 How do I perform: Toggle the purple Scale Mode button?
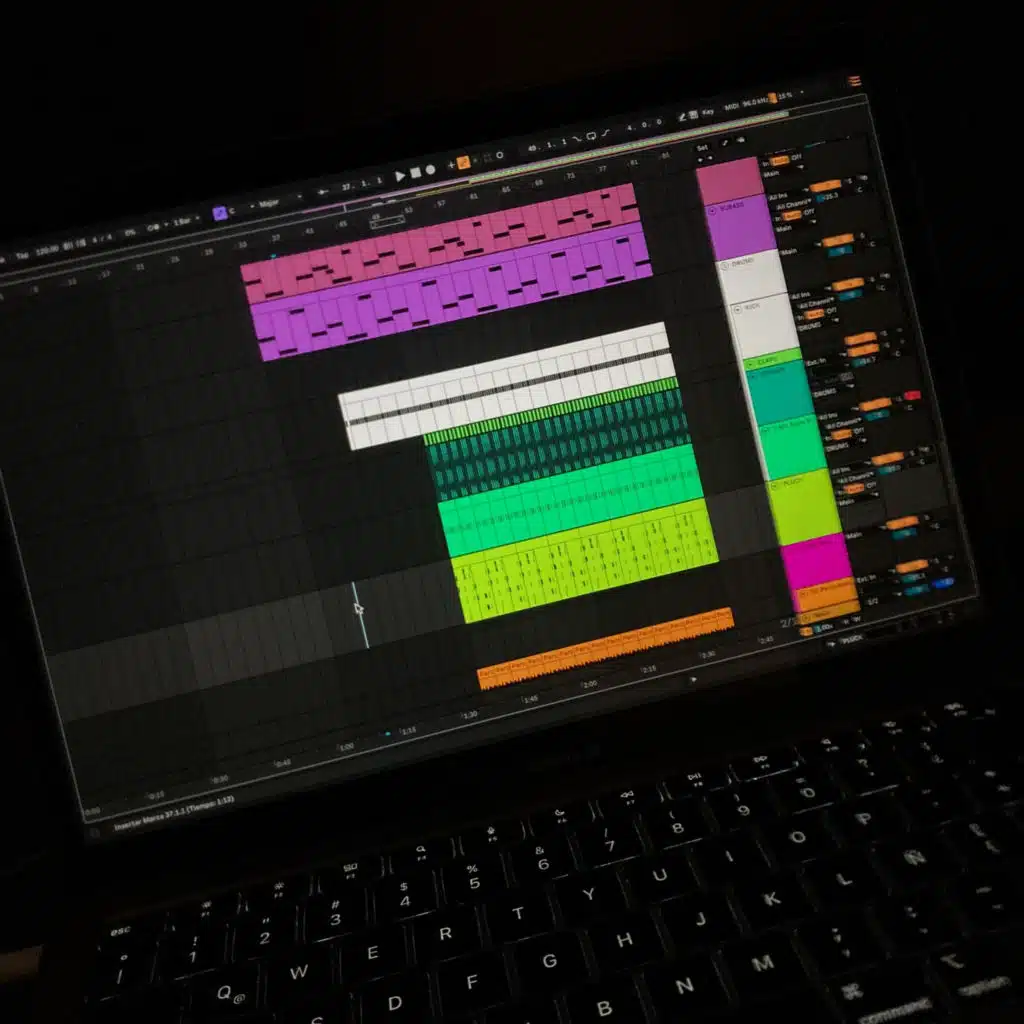pyautogui.click(x=220, y=212)
